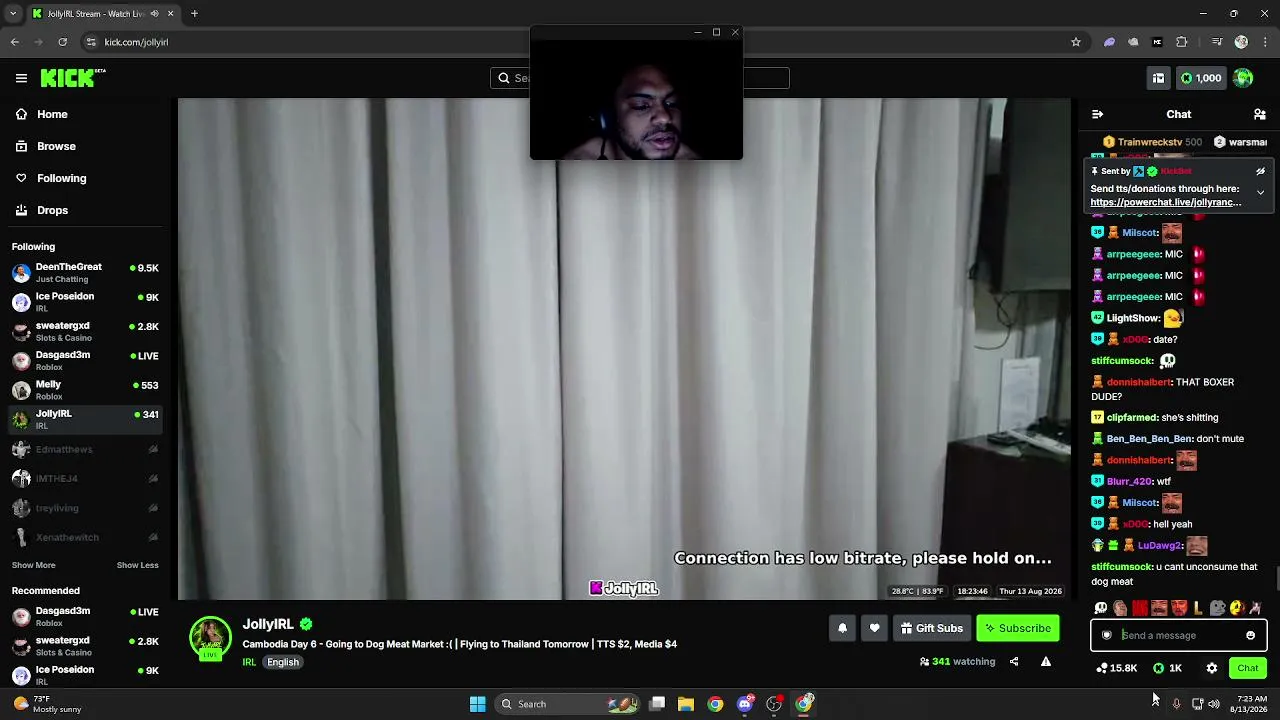The width and height of the screenshot is (1280, 720).
Task: Go back to the previous page
Action: (x=15, y=42)
